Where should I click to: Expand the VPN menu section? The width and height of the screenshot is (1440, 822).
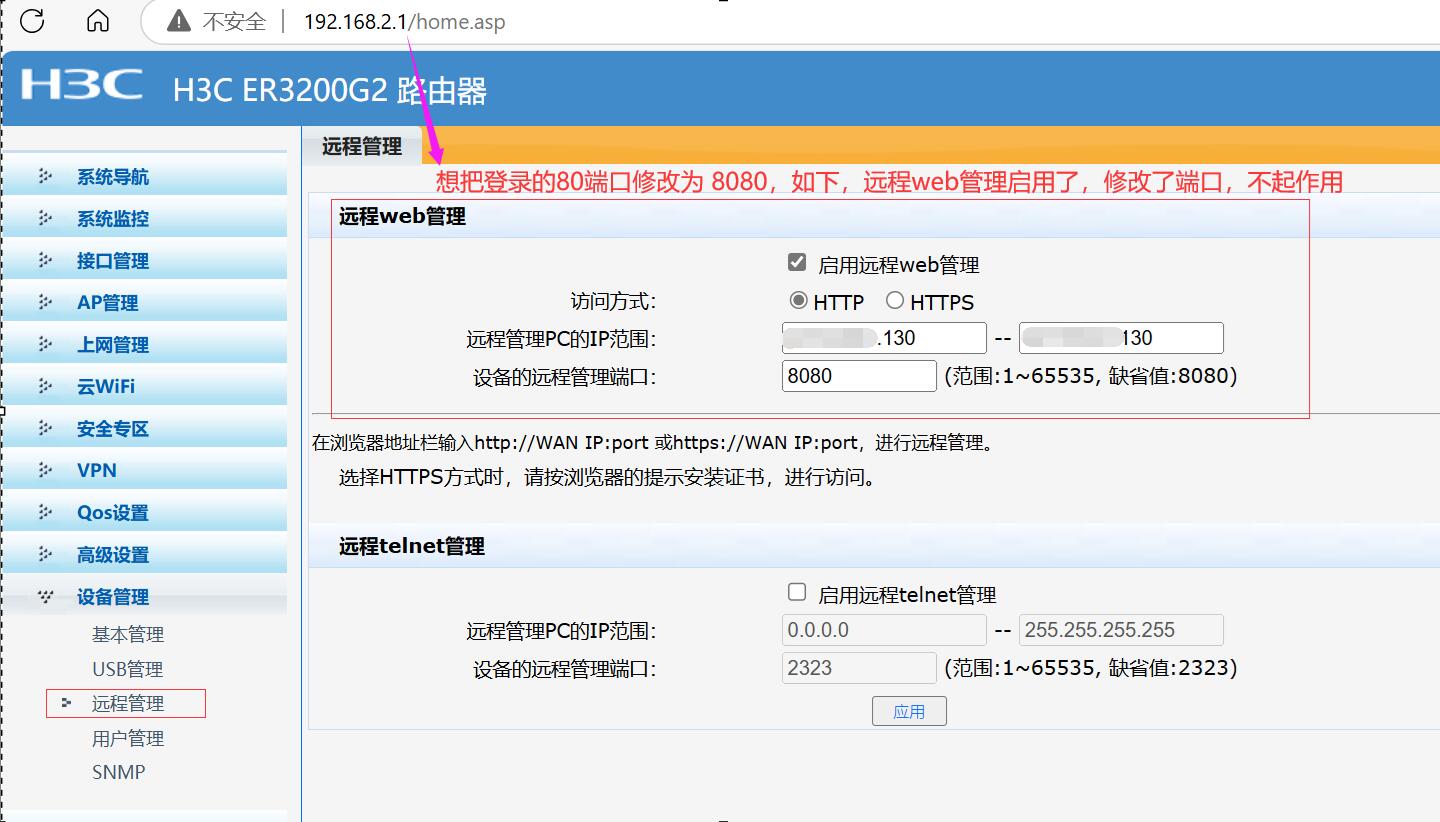pos(145,471)
